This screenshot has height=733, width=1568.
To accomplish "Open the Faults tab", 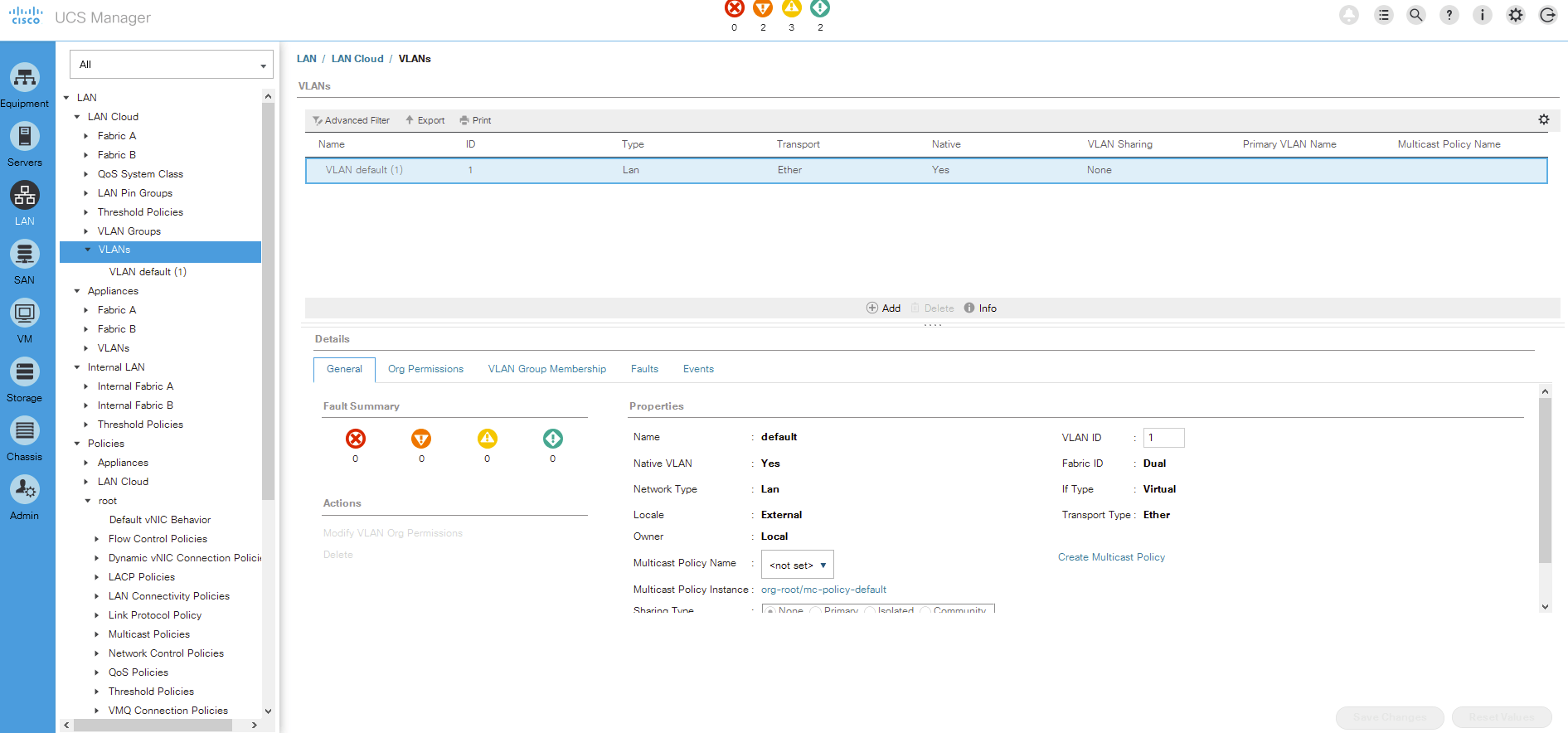I will [x=644, y=369].
